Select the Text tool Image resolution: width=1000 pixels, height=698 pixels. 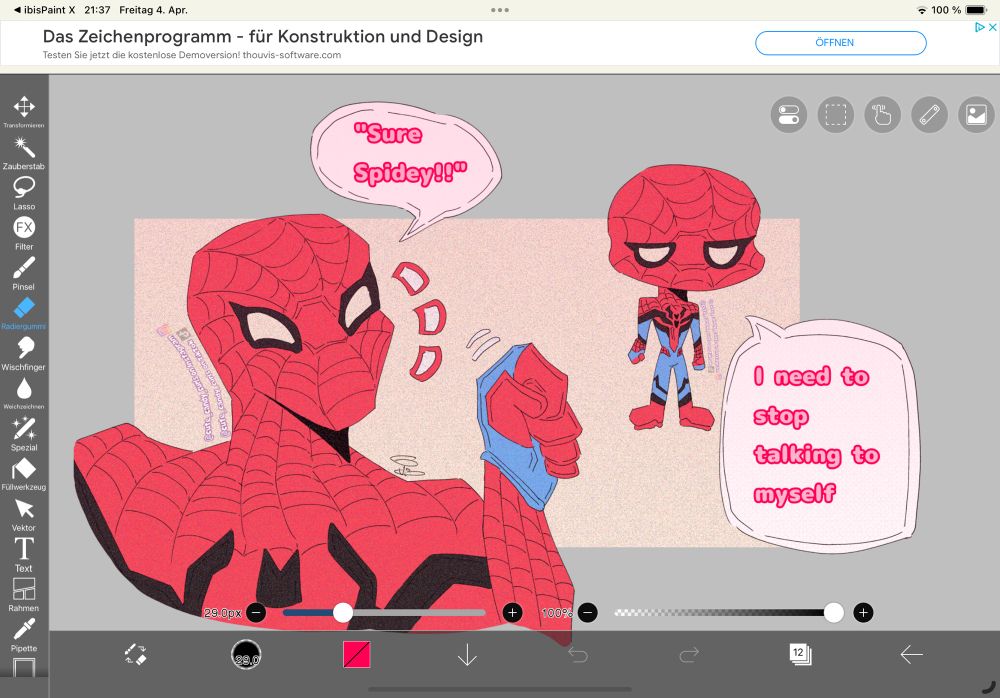[24, 555]
